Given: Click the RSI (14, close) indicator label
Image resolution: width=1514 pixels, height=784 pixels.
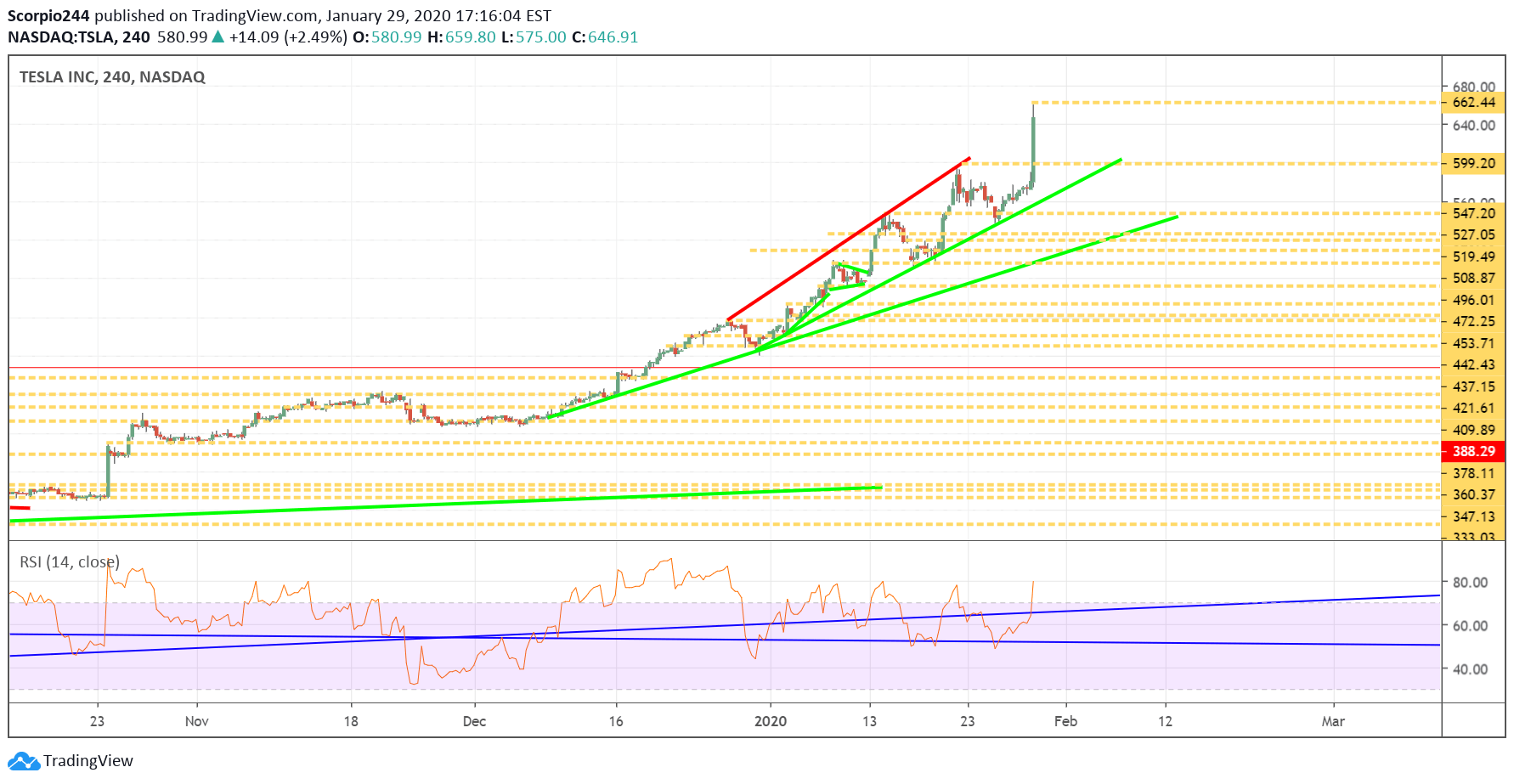Looking at the screenshot, I should point(70,561).
